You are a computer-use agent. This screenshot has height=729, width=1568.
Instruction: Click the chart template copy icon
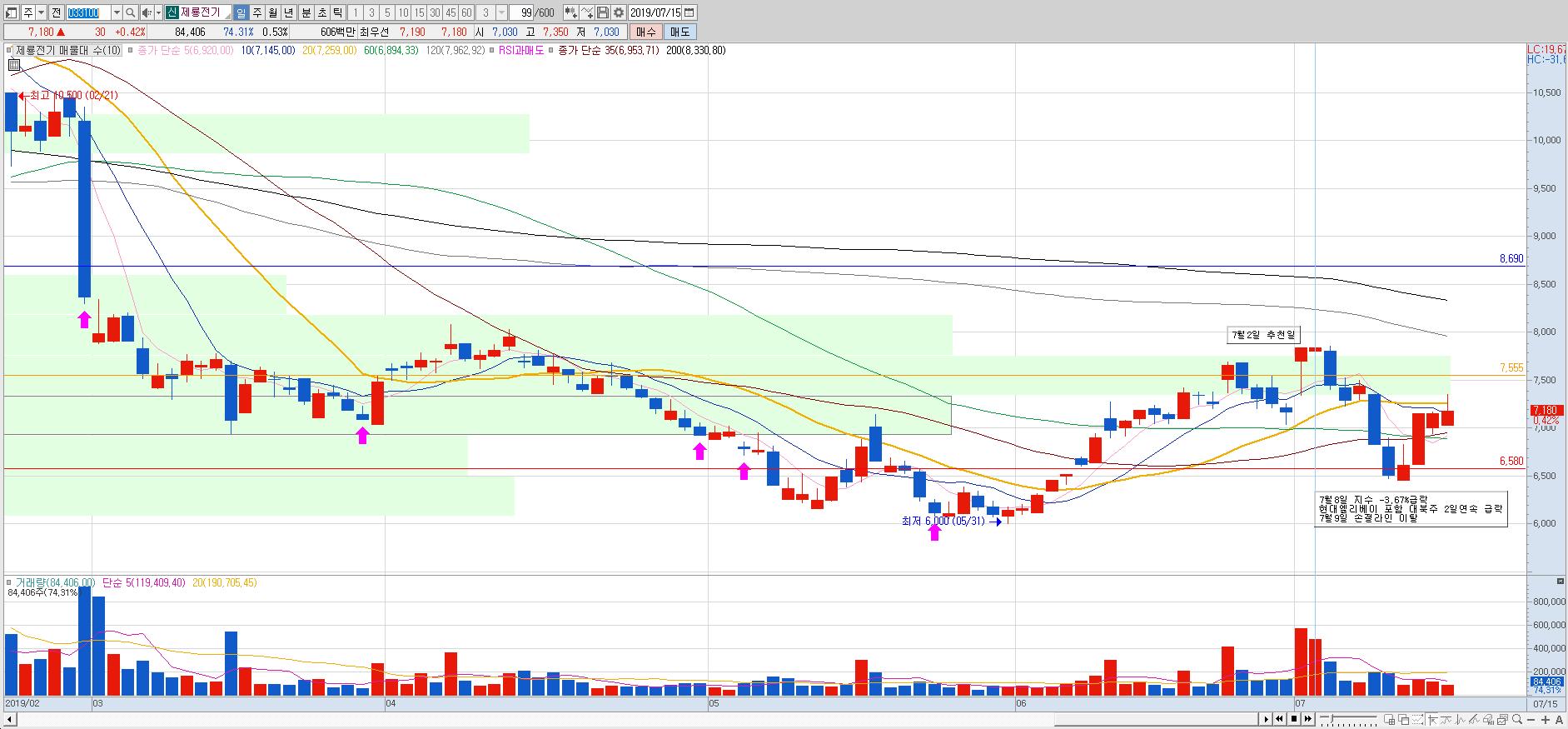click(1502, 720)
